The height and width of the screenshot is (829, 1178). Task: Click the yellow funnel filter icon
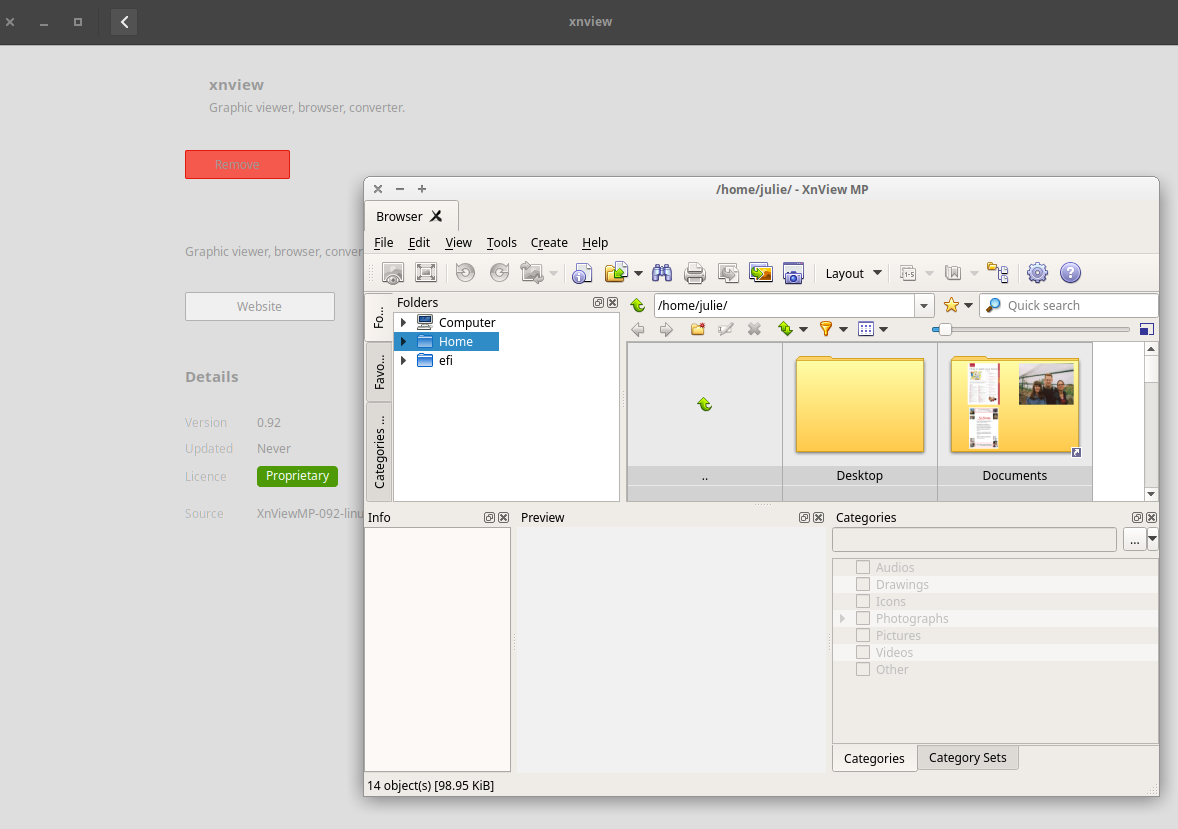click(826, 329)
